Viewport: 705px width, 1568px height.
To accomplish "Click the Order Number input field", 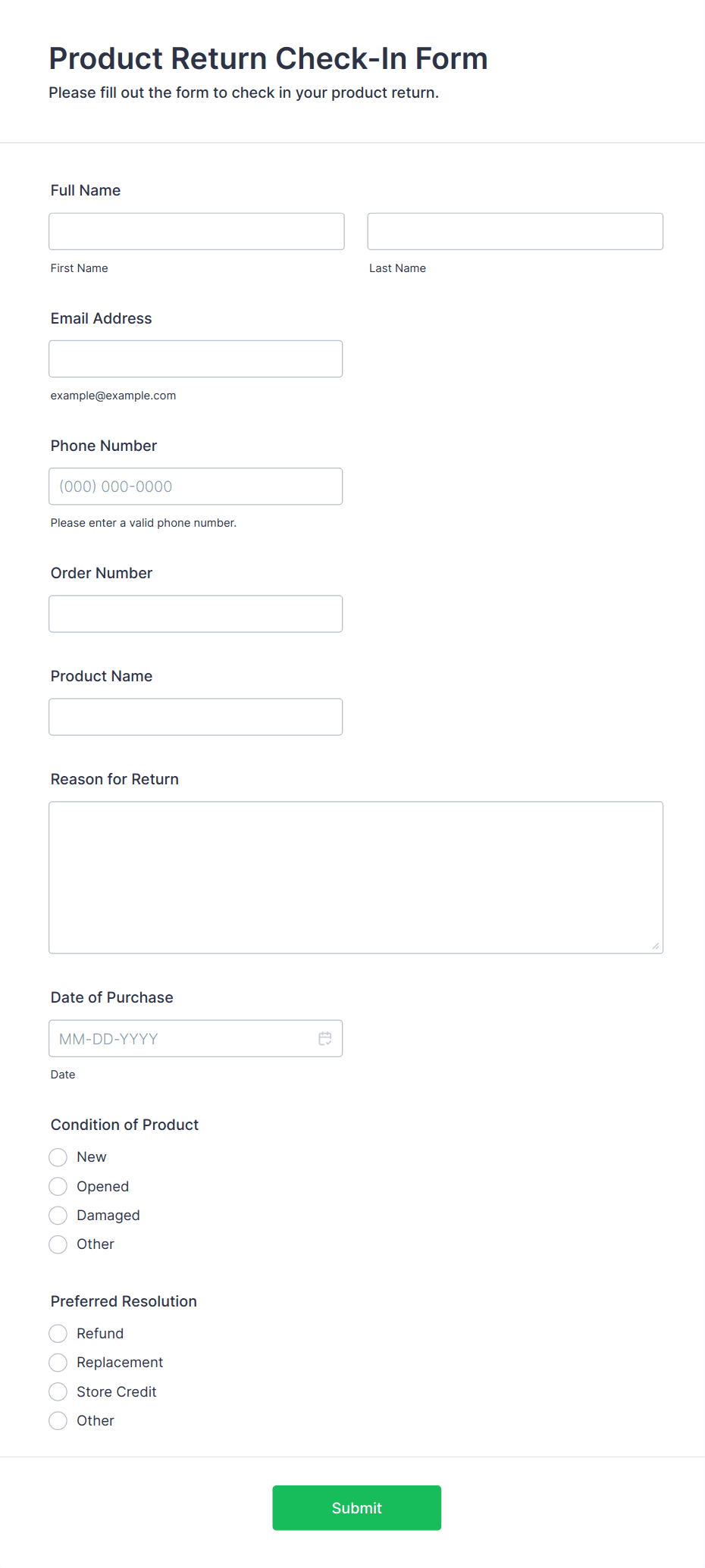I will click(x=196, y=613).
